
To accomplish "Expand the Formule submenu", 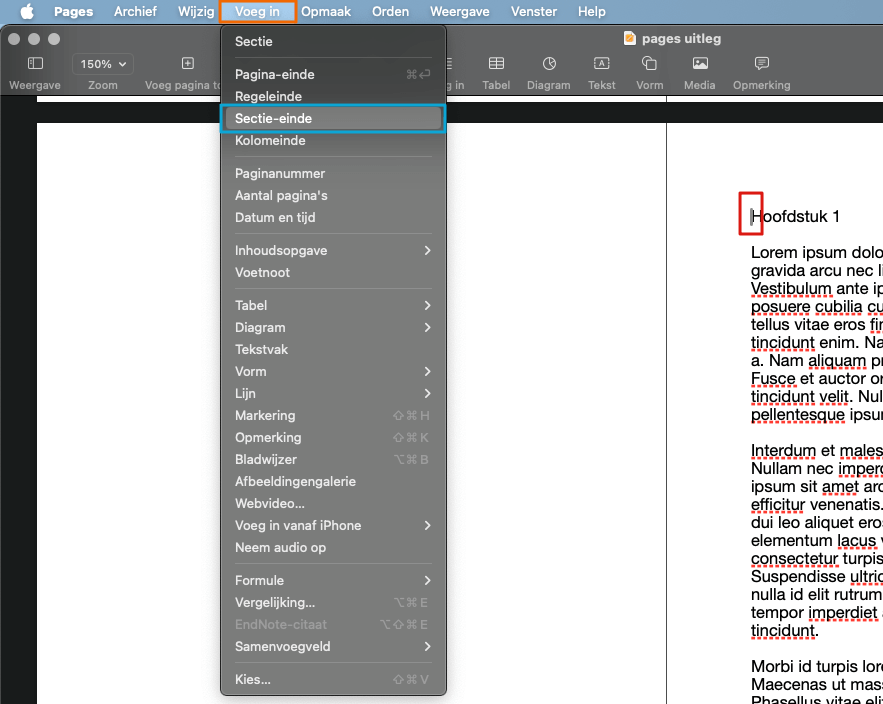I will coord(427,581).
